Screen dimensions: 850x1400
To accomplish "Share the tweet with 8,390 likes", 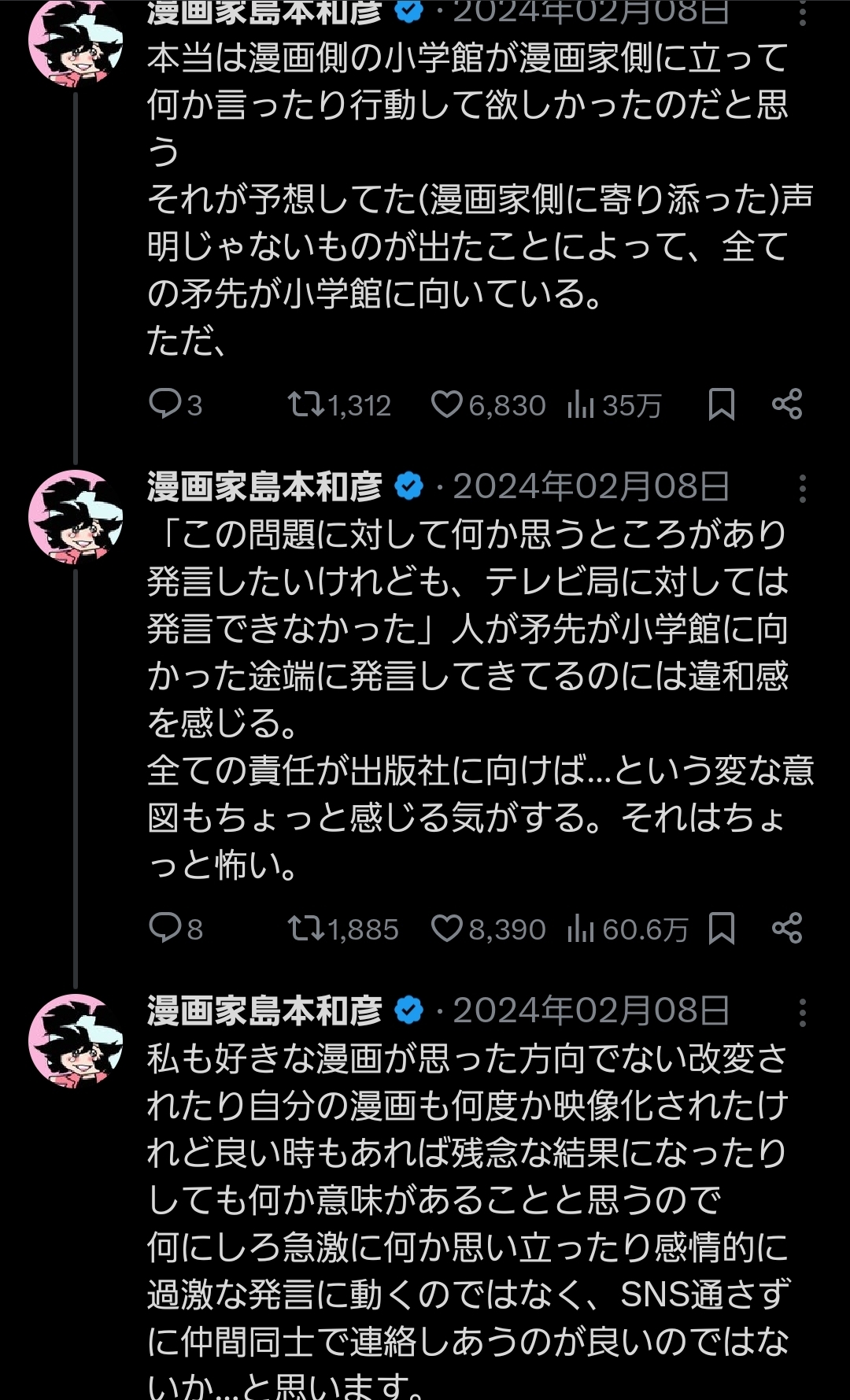I will (x=787, y=929).
